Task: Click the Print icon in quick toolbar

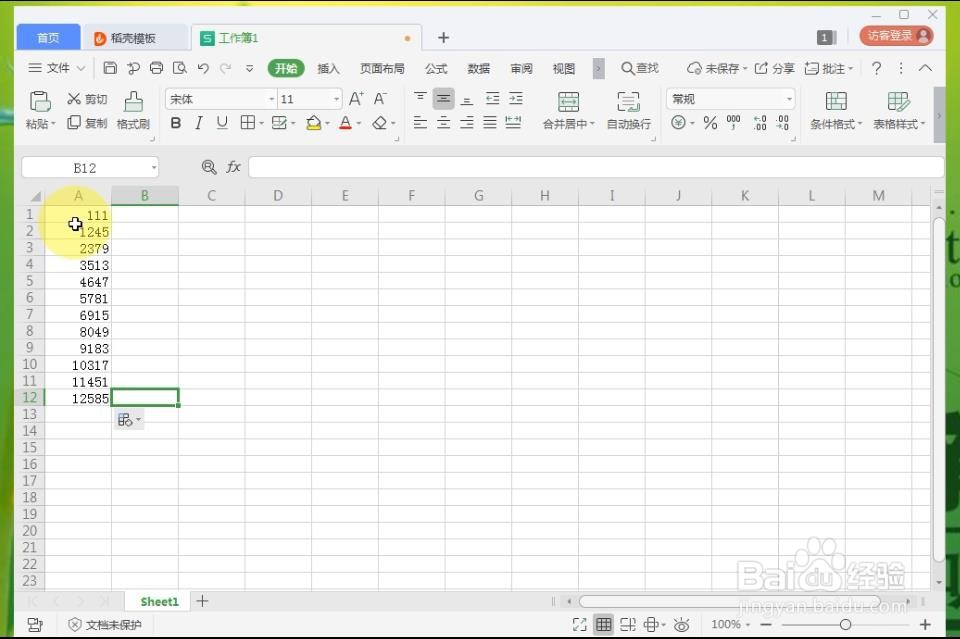Action: tap(157, 68)
